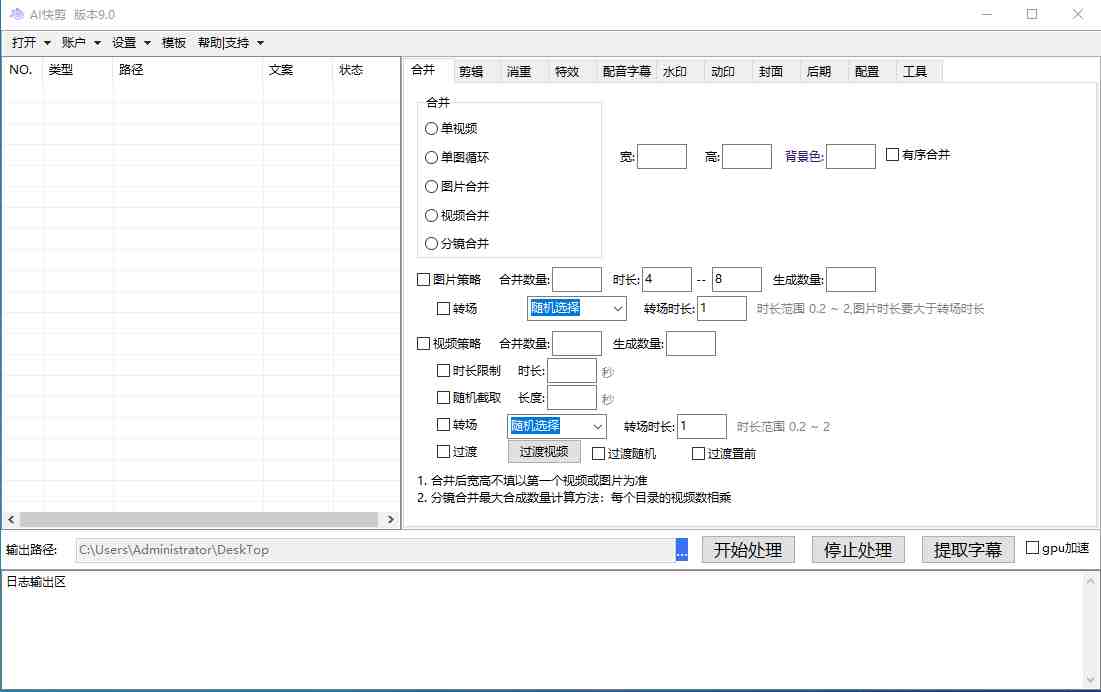Screen dimensions: 1101x692
Task: Open the 工具 tab
Action: [916, 70]
